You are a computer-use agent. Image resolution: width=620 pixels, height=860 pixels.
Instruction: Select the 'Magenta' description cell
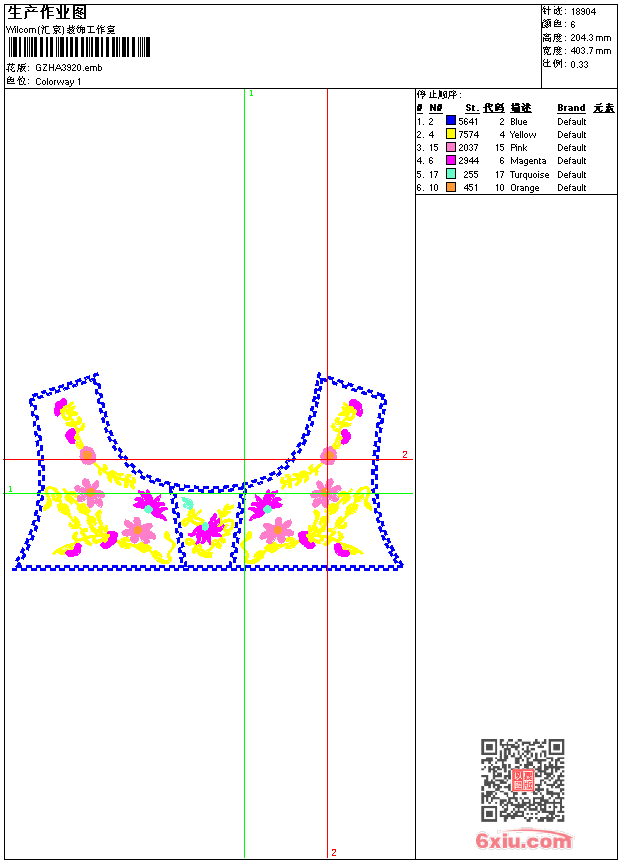click(x=528, y=161)
